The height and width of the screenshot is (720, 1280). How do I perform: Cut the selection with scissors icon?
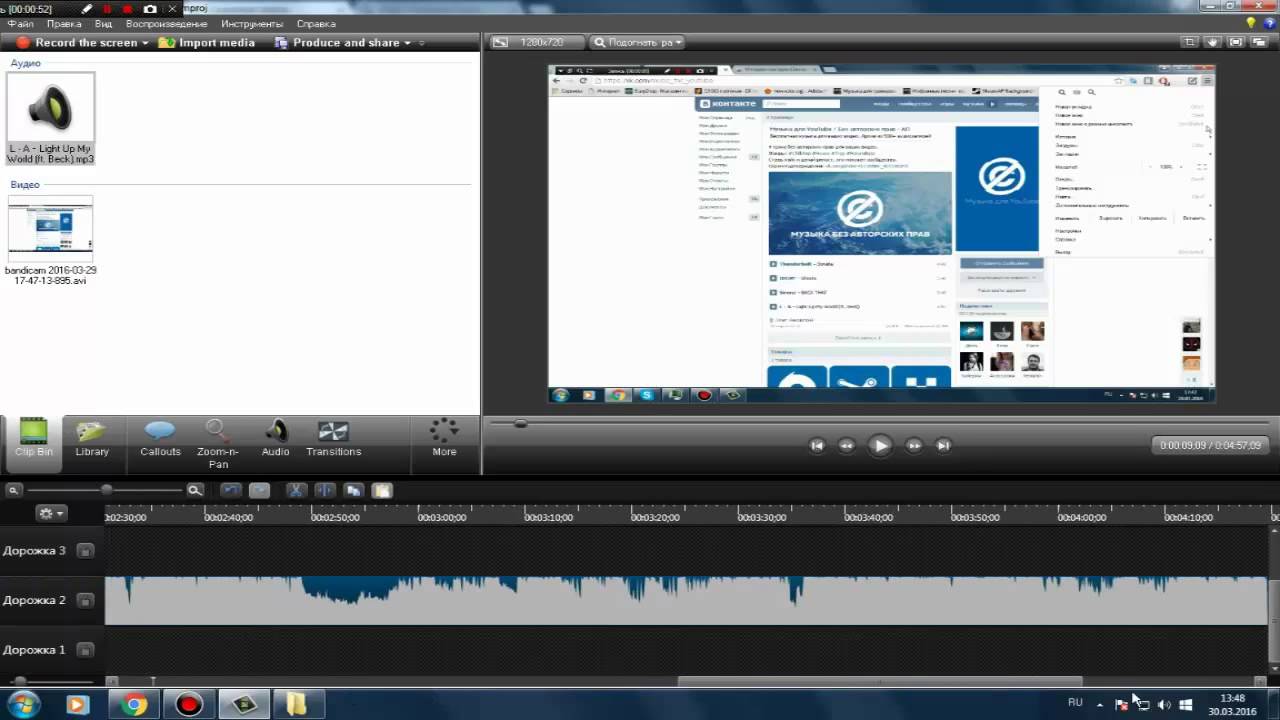click(296, 490)
